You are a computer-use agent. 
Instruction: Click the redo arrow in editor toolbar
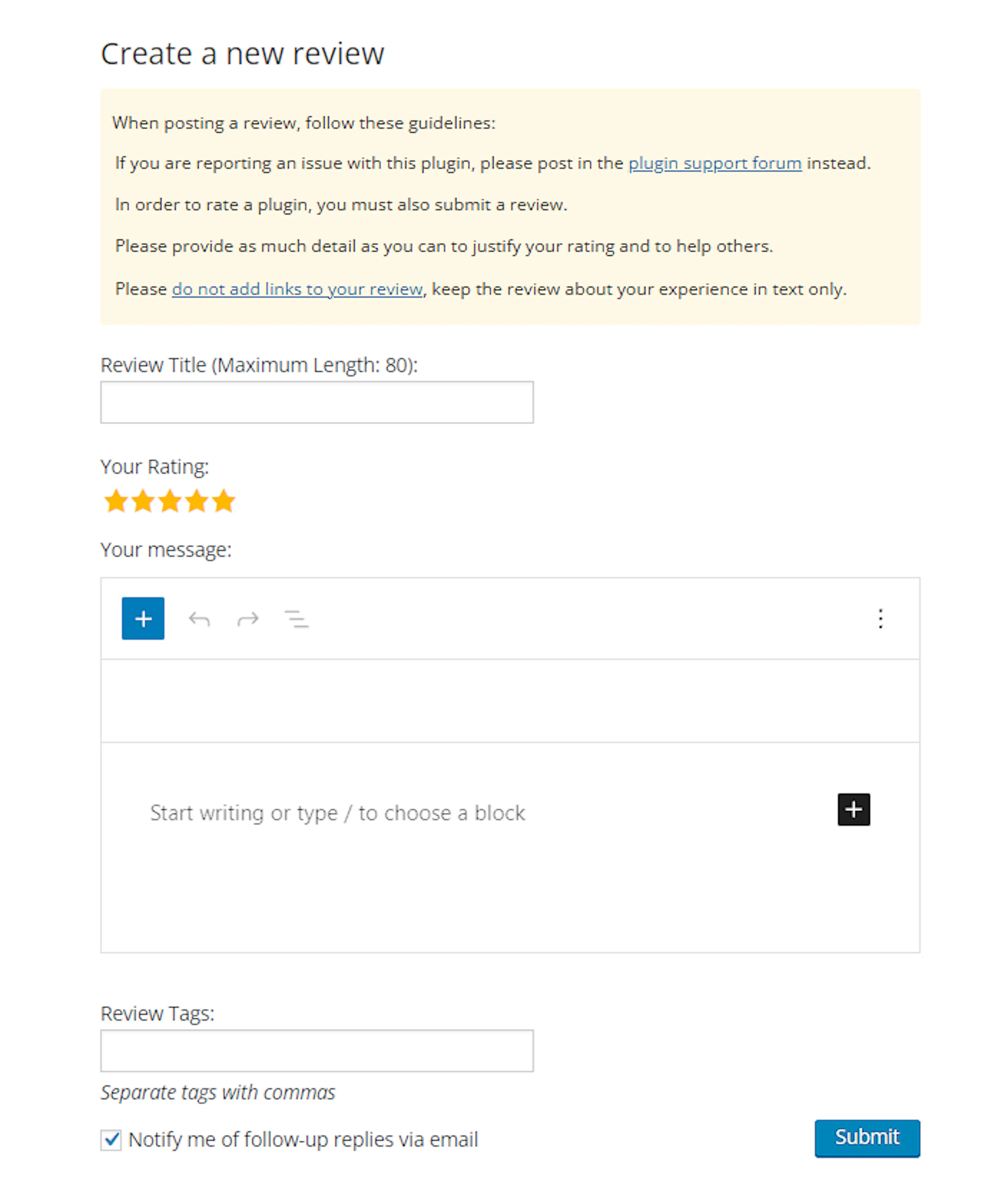pos(248,619)
